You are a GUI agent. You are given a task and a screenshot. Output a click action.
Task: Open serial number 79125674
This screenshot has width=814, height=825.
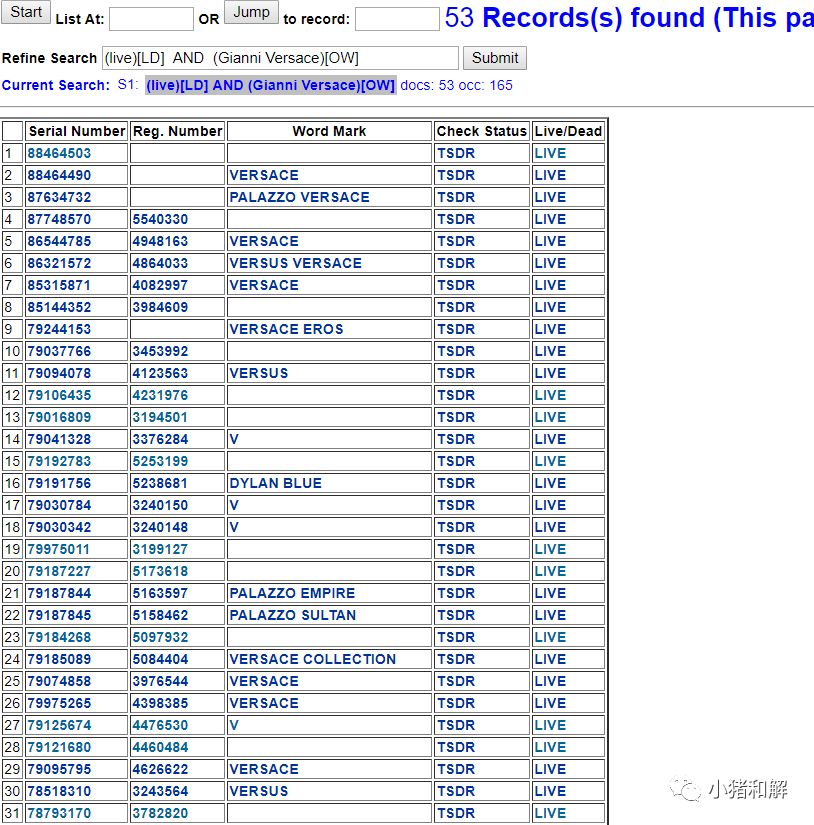(x=59, y=726)
